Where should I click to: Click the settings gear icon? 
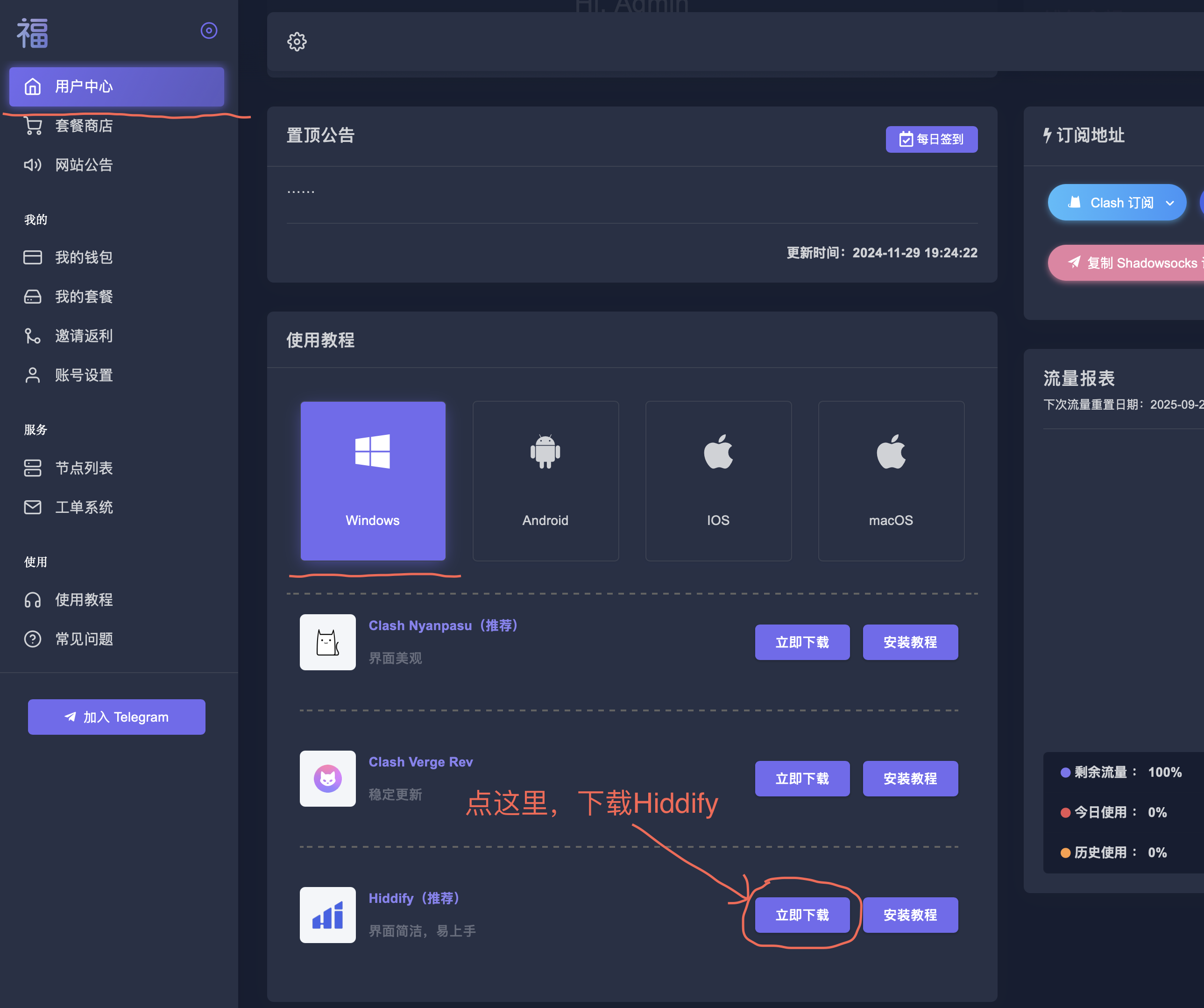[x=297, y=42]
